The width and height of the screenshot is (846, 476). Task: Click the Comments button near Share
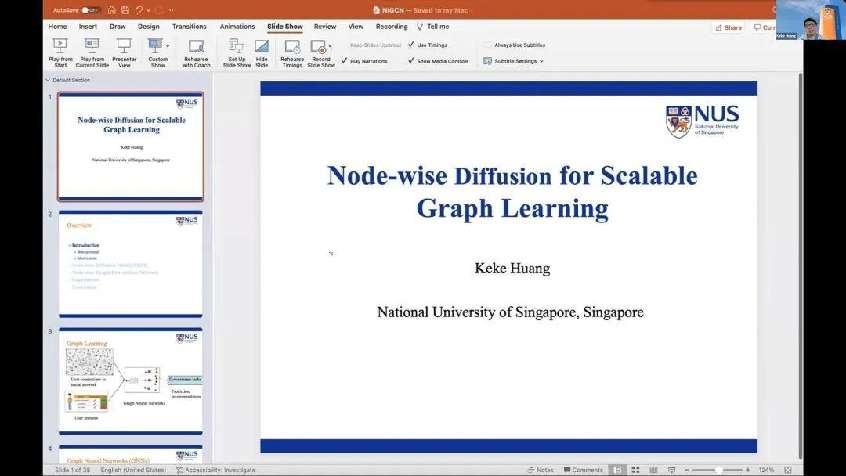763,28
